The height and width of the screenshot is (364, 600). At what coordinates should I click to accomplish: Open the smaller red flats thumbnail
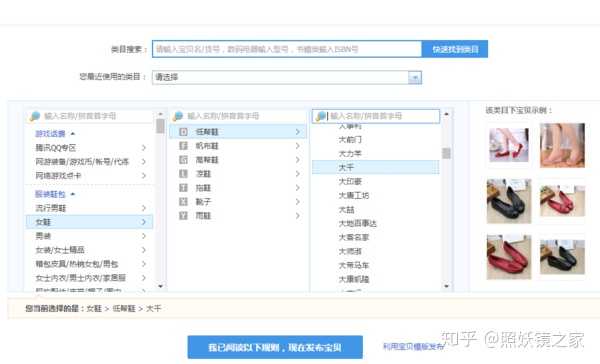[562, 201]
